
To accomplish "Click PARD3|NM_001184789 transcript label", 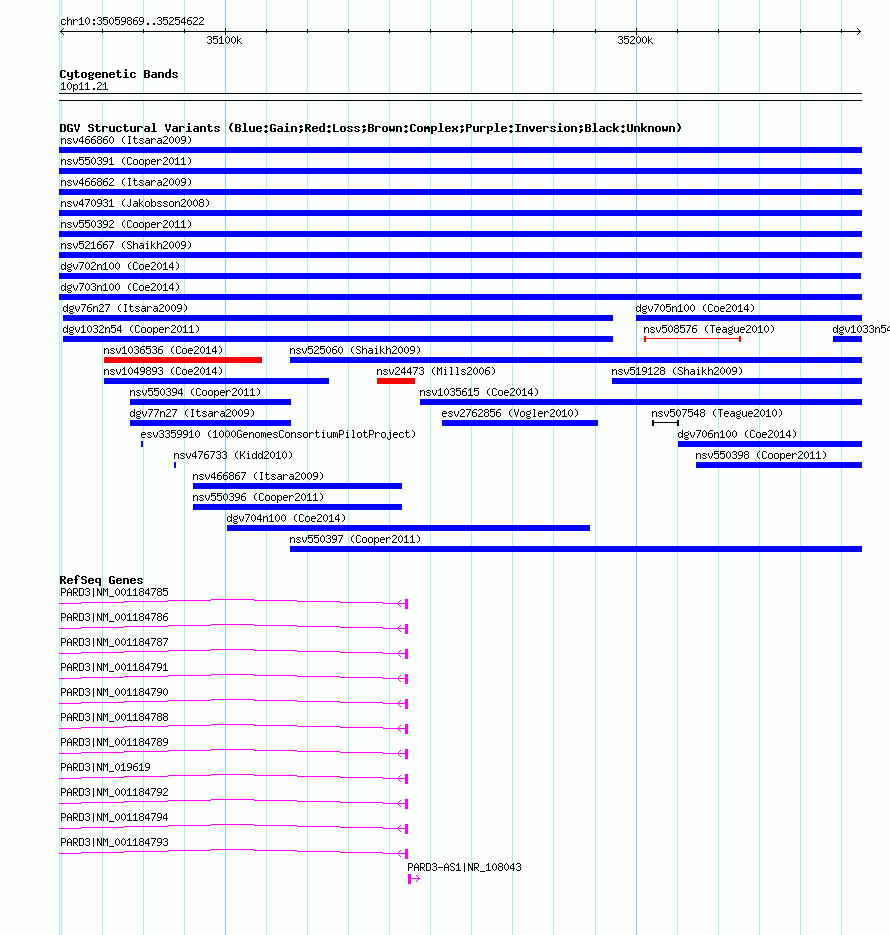I will (114, 742).
